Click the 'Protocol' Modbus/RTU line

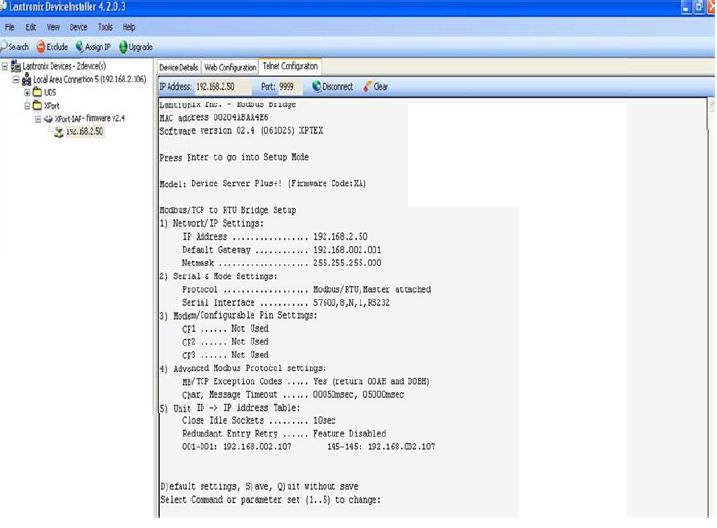[306, 289]
